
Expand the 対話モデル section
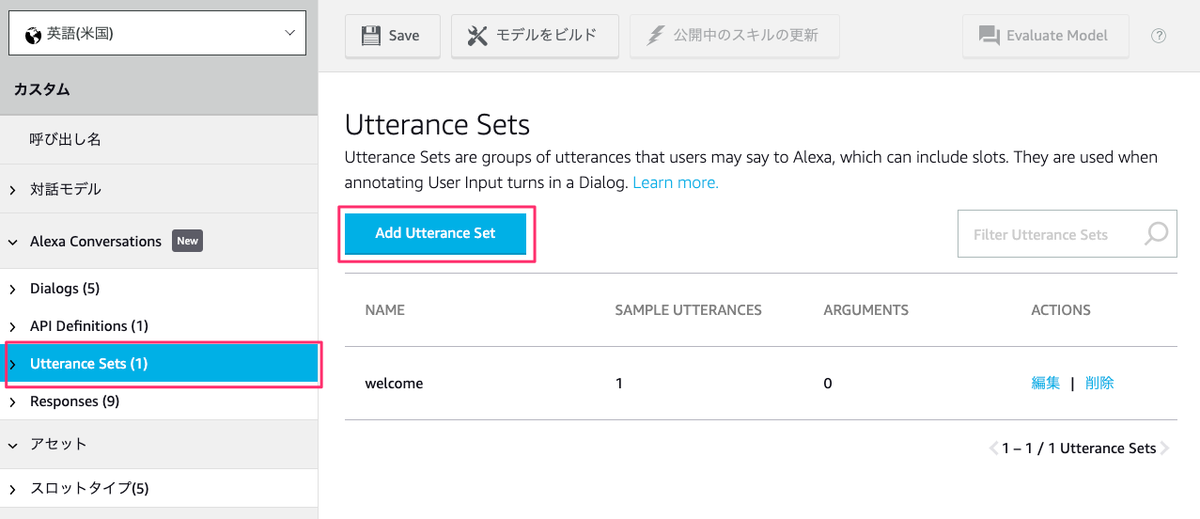65,189
